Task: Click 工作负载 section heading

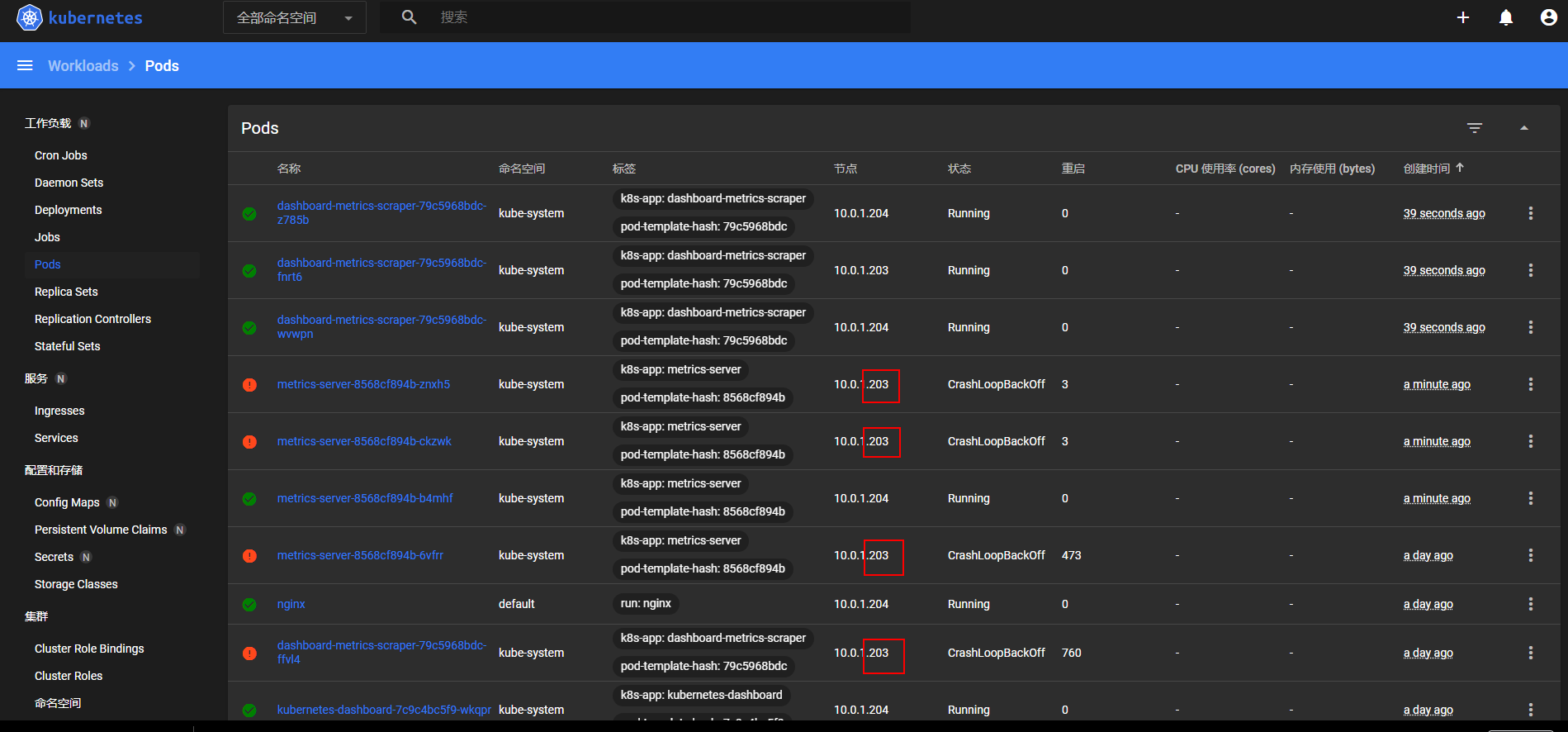Action: point(48,123)
